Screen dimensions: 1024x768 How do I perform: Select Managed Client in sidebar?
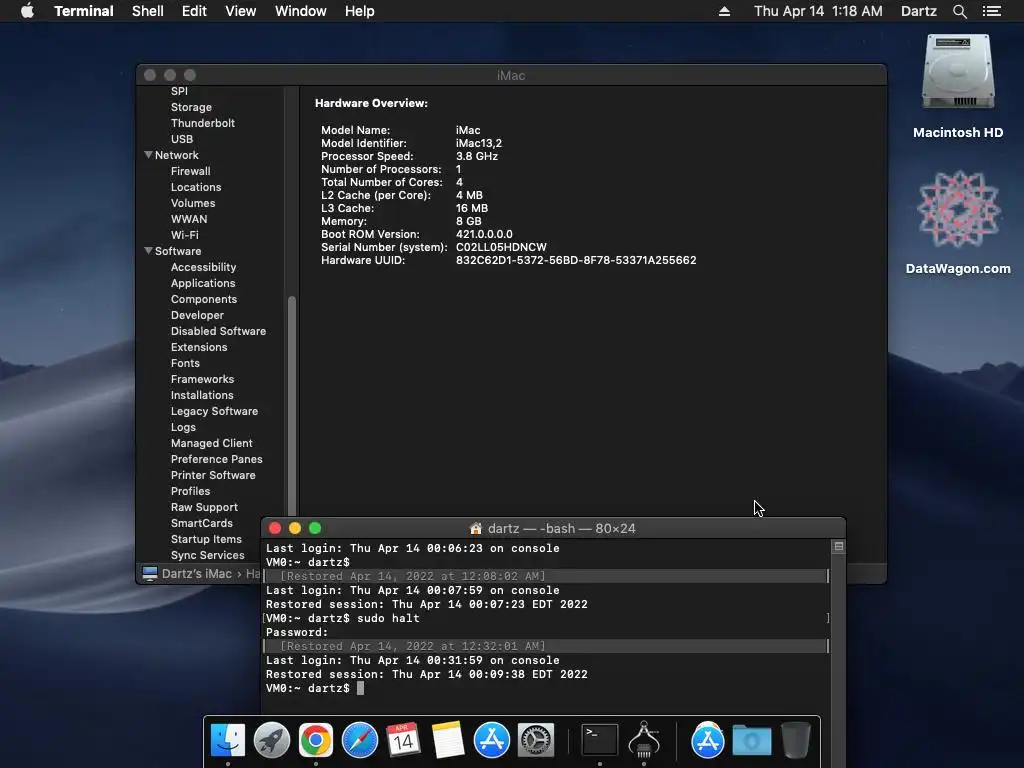[x=212, y=443]
